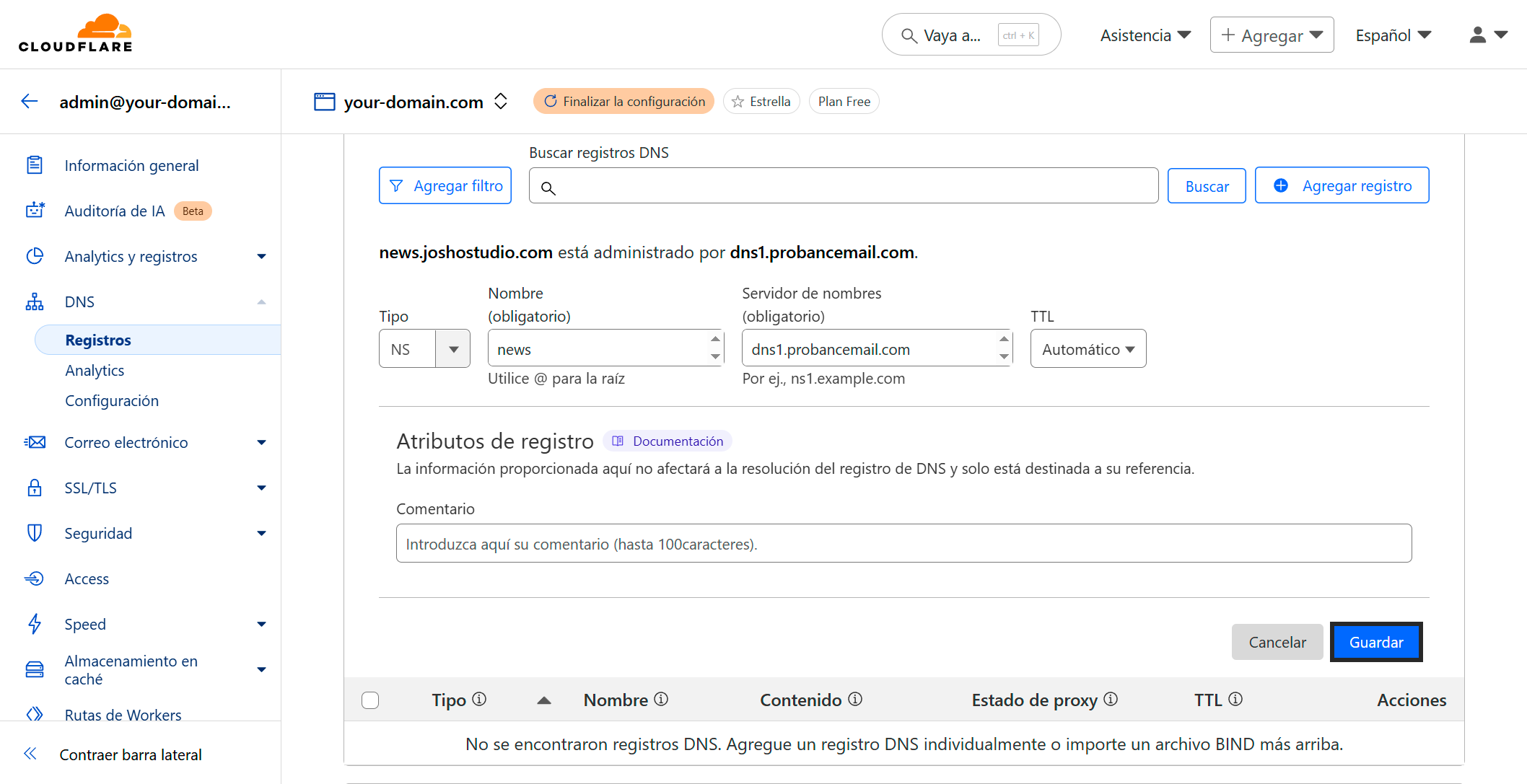Click the Tipo column info icon
The width and height of the screenshot is (1527, 784).
coord(479,699)
